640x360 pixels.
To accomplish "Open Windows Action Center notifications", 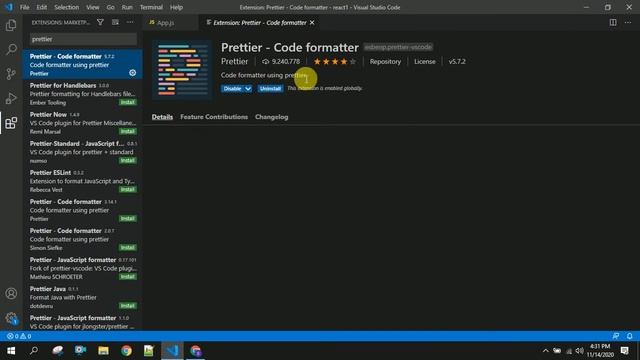I will click(x=624, y=351).
